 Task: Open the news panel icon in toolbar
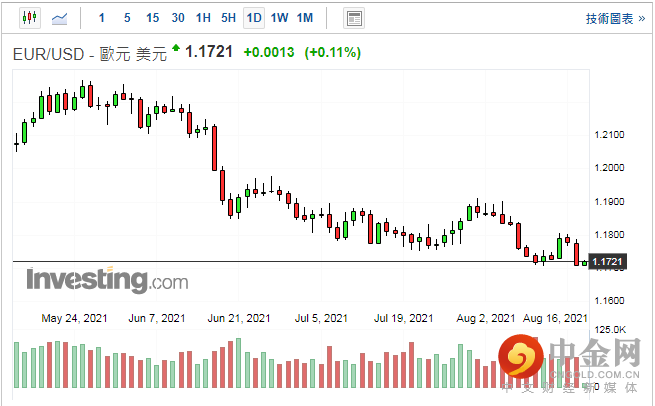[x=353, y=18]
